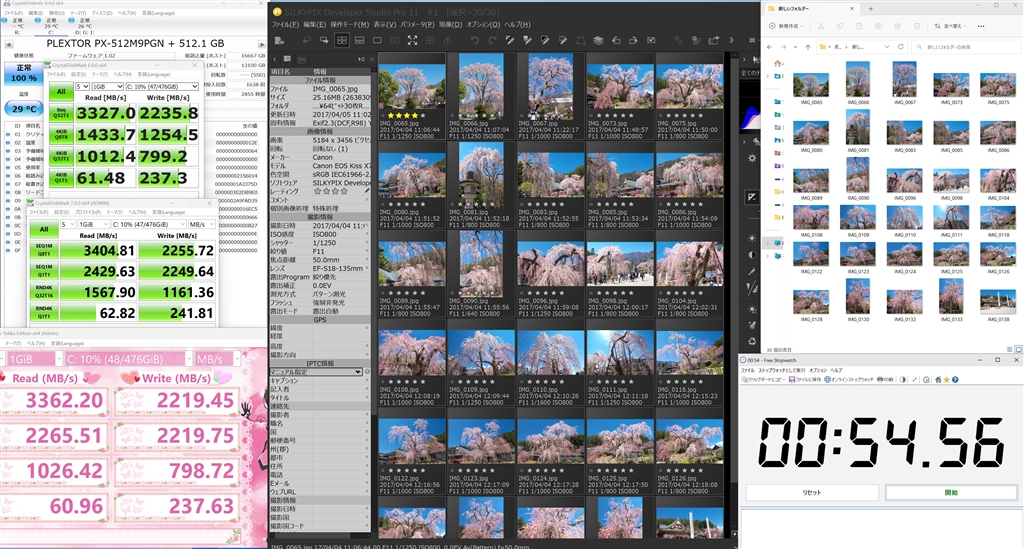This screenshot has height=549, width=1024.
Task: Click the contrast half-circle icon in Free Stopwatch
Action: (903, 379)
